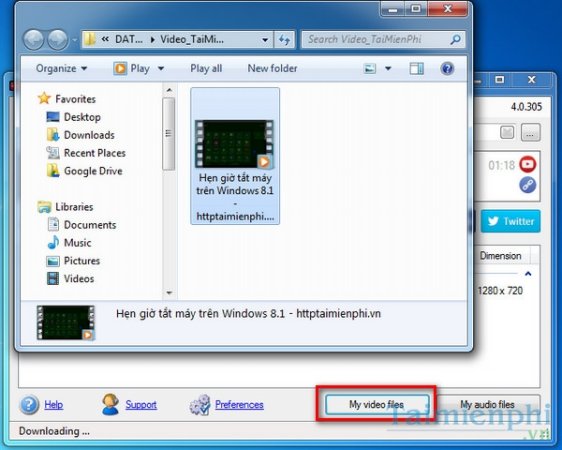Open Help link in downloader window
Image resolution: width=562 pixels, height=450 pixels.
tap(54, 405)
